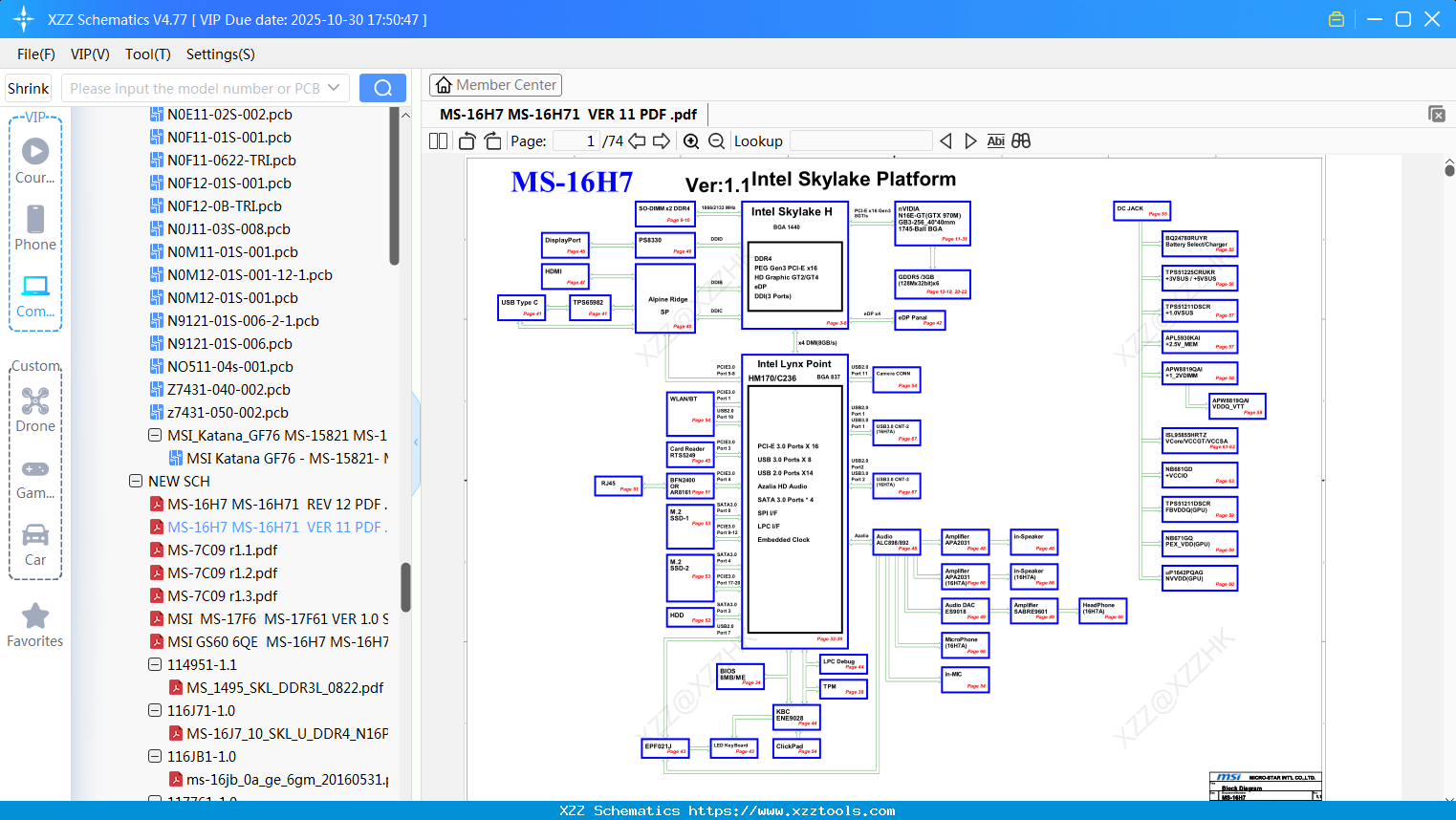Click the binoculars search icon
This screenshot has height=820, width=1456.
pyautogui.click(x=1021, y=141)
